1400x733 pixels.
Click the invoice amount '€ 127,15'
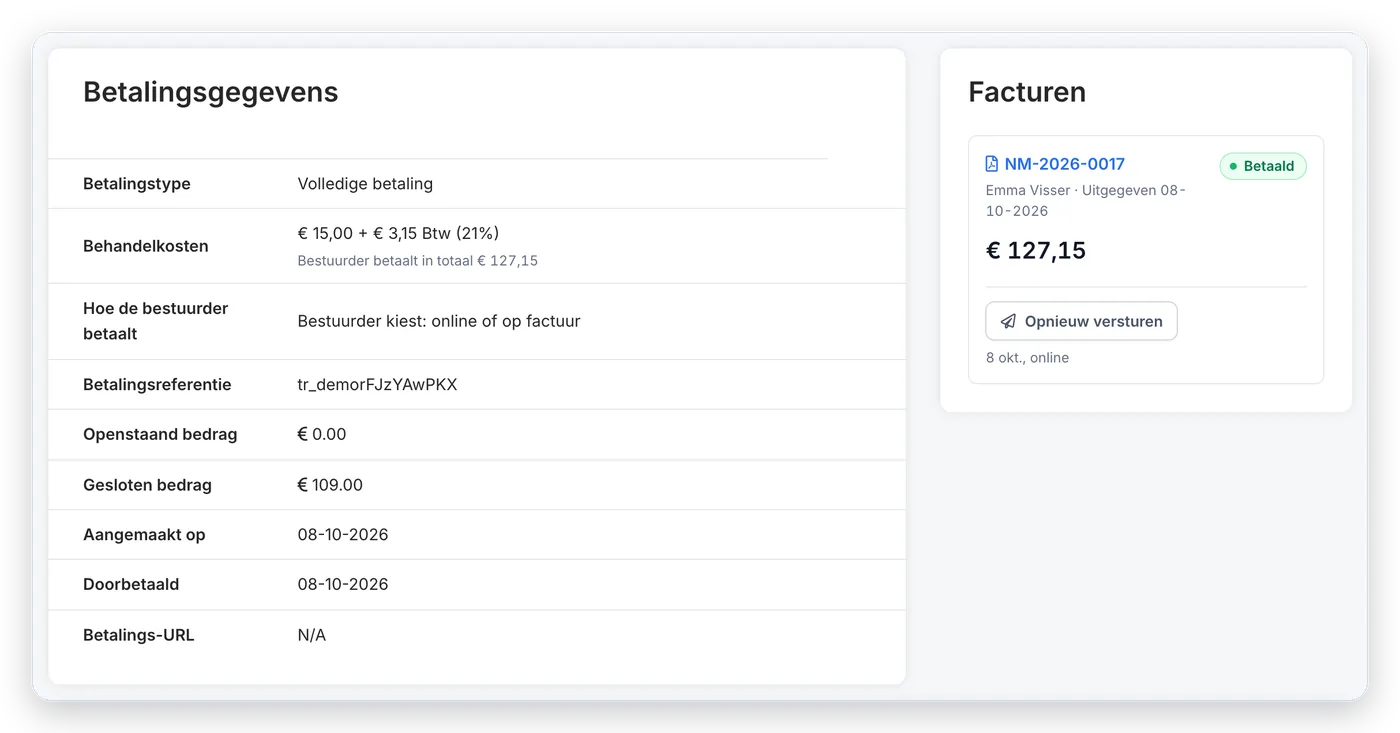click(x=1036, y=250)
